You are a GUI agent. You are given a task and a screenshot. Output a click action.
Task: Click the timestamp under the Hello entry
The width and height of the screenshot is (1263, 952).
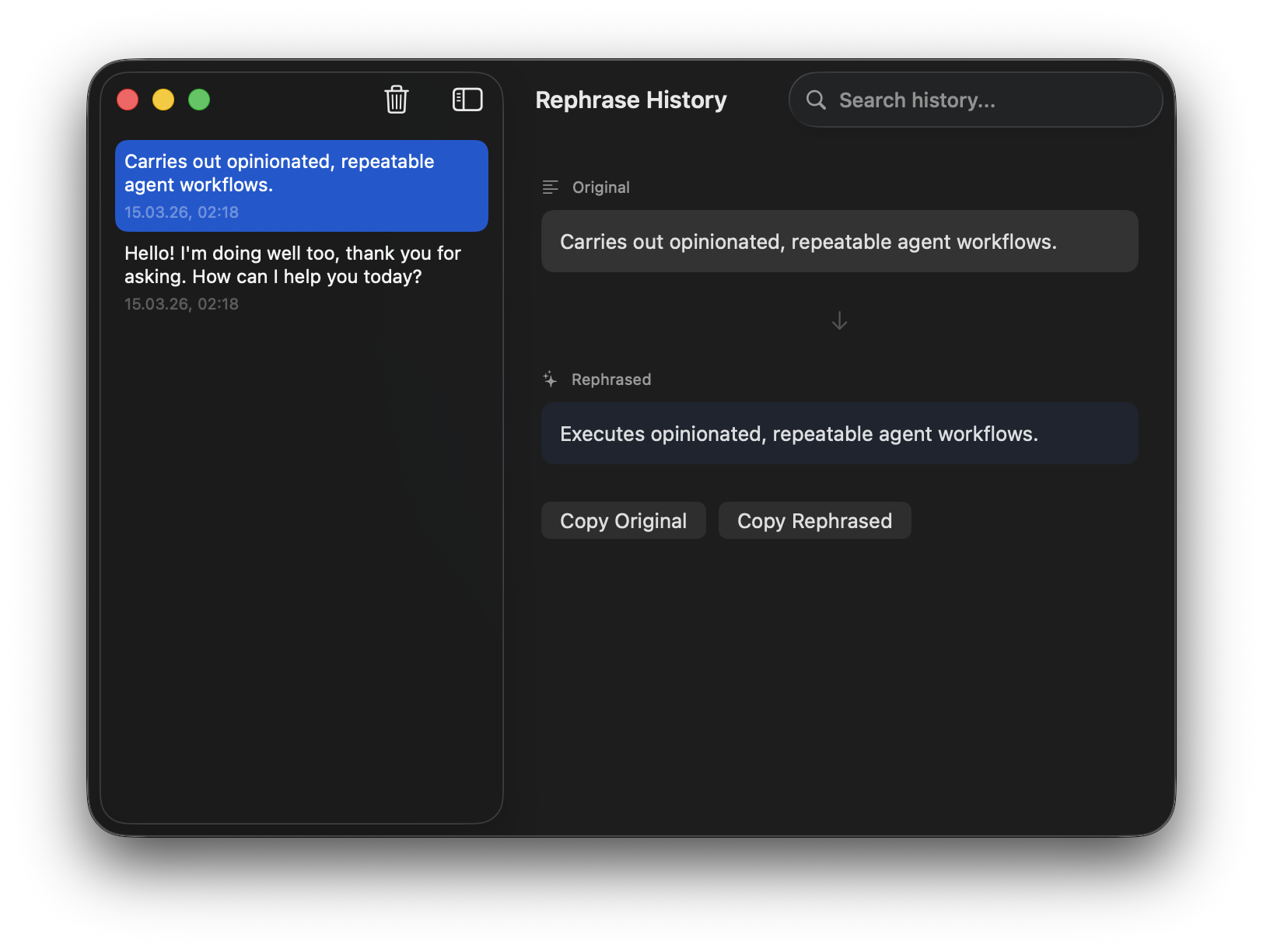pos(181,304)
